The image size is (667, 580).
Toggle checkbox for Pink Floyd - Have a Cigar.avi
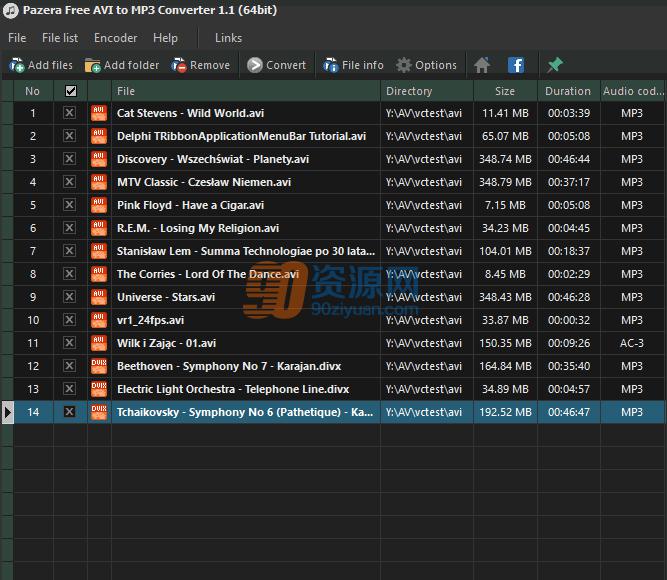pos(69,205)
